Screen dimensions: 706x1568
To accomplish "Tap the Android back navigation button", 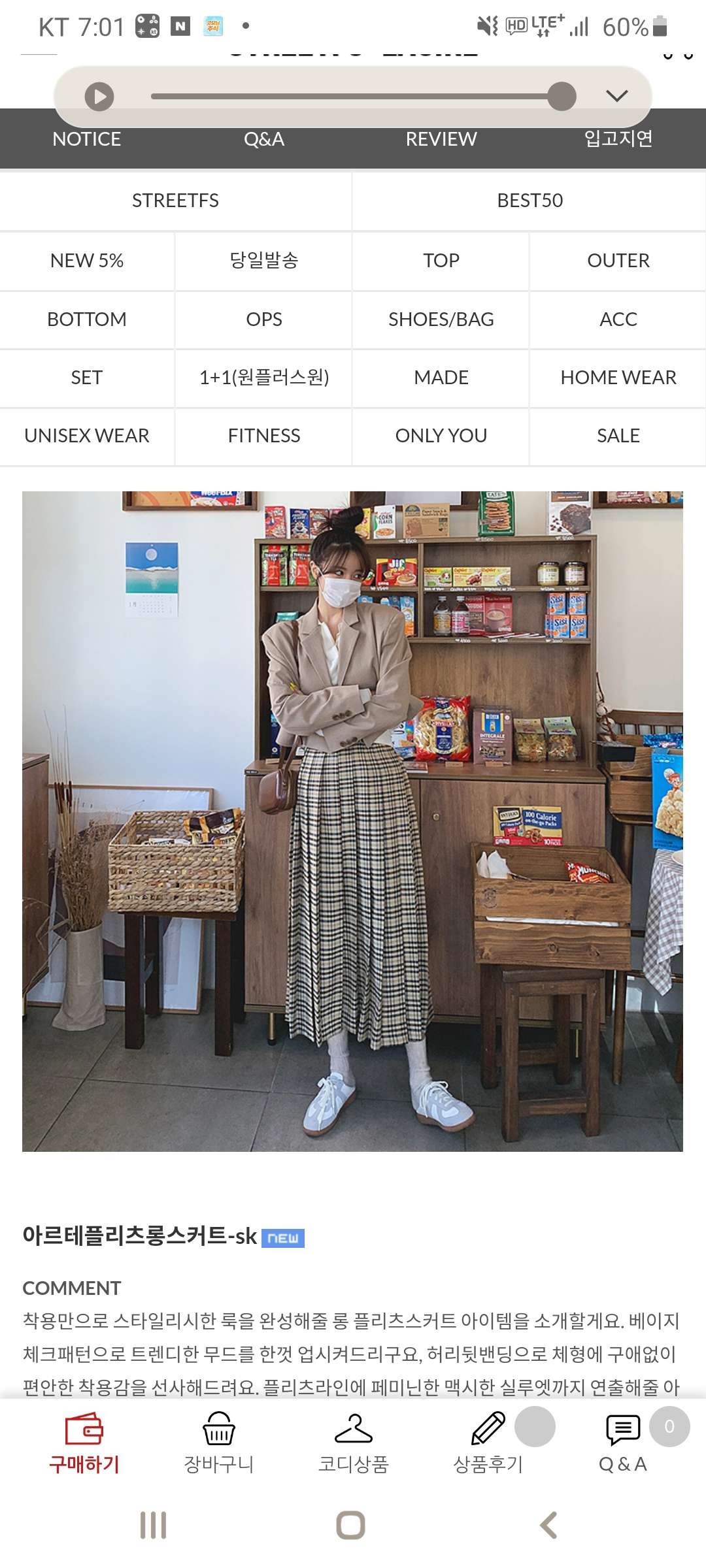I will click(548, 1526).
